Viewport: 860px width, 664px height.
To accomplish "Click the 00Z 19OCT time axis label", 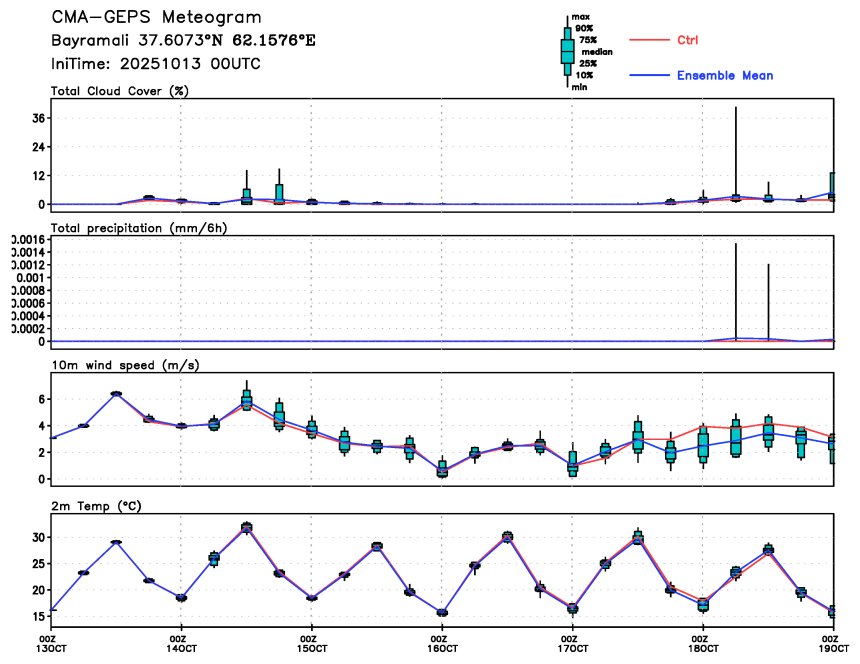I will pos(834,644).
